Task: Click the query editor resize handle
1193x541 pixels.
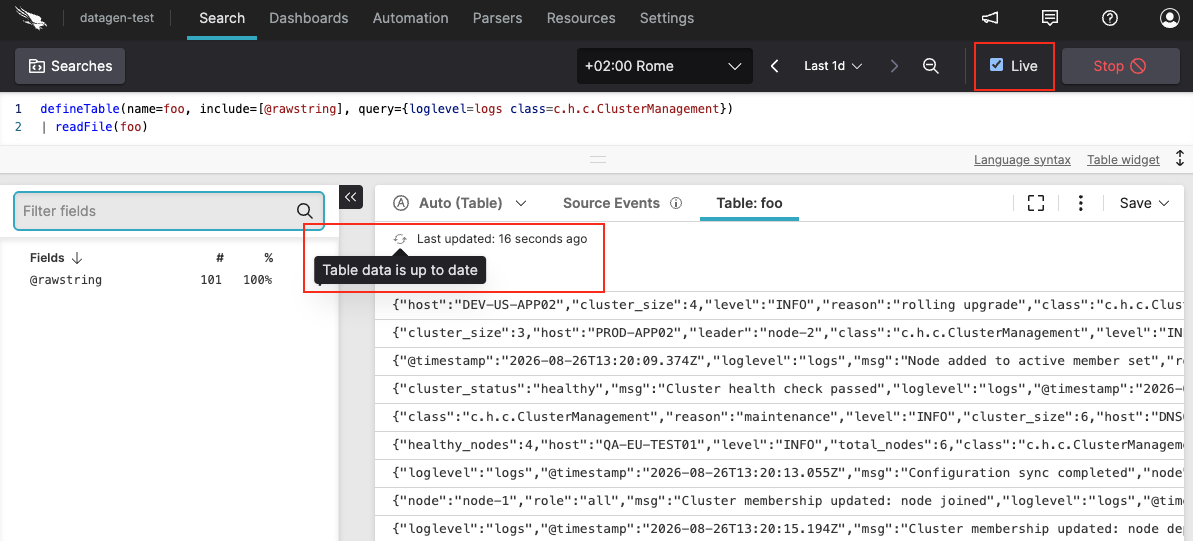Action: [x=598, y=159]
